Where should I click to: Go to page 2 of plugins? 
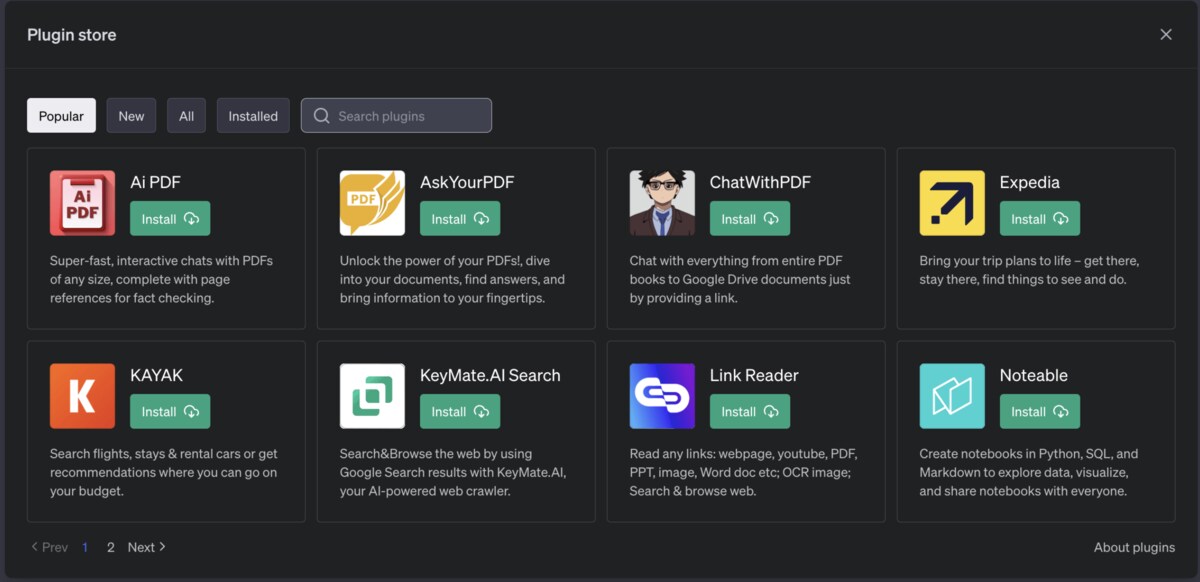click(x=111, y=547)
